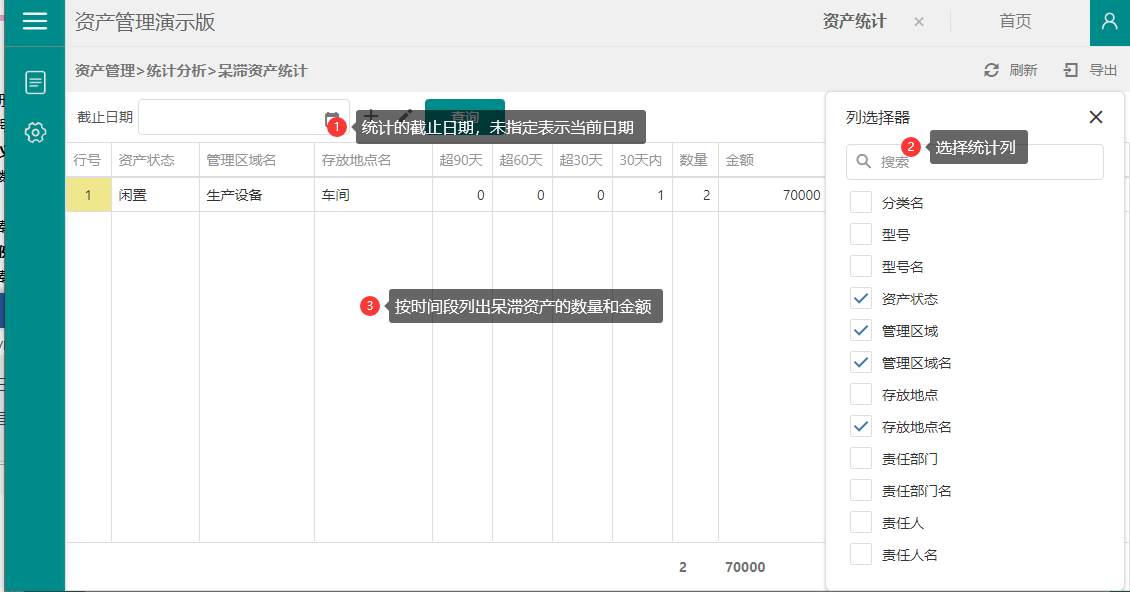Click the 超30天 column header
1130x592 pixels.
click(582, 160)
